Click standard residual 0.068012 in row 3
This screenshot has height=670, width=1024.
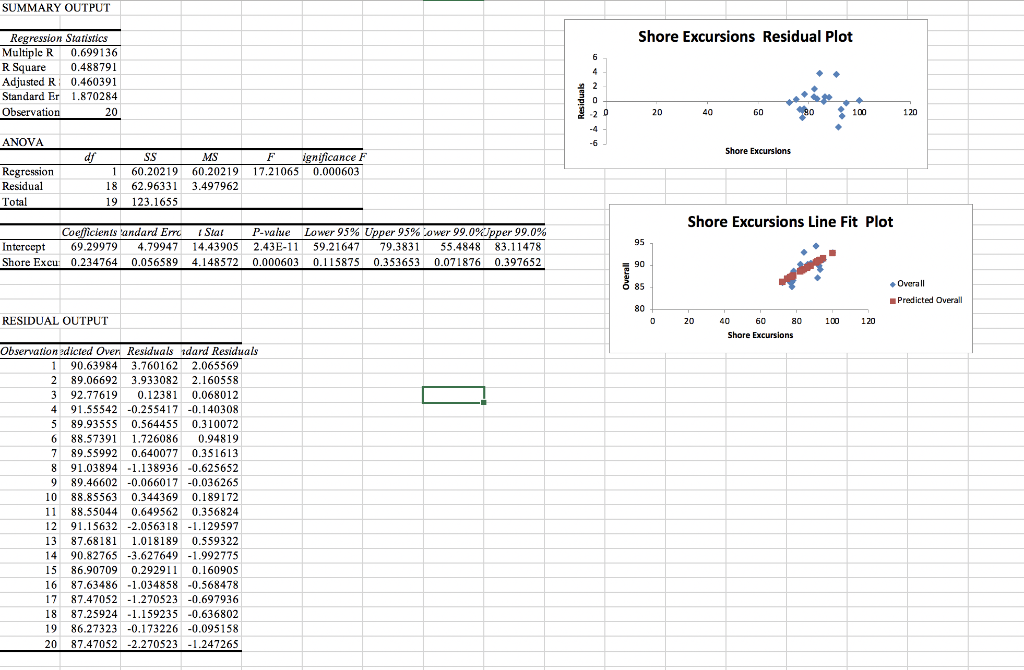click(x=215, y=395)
